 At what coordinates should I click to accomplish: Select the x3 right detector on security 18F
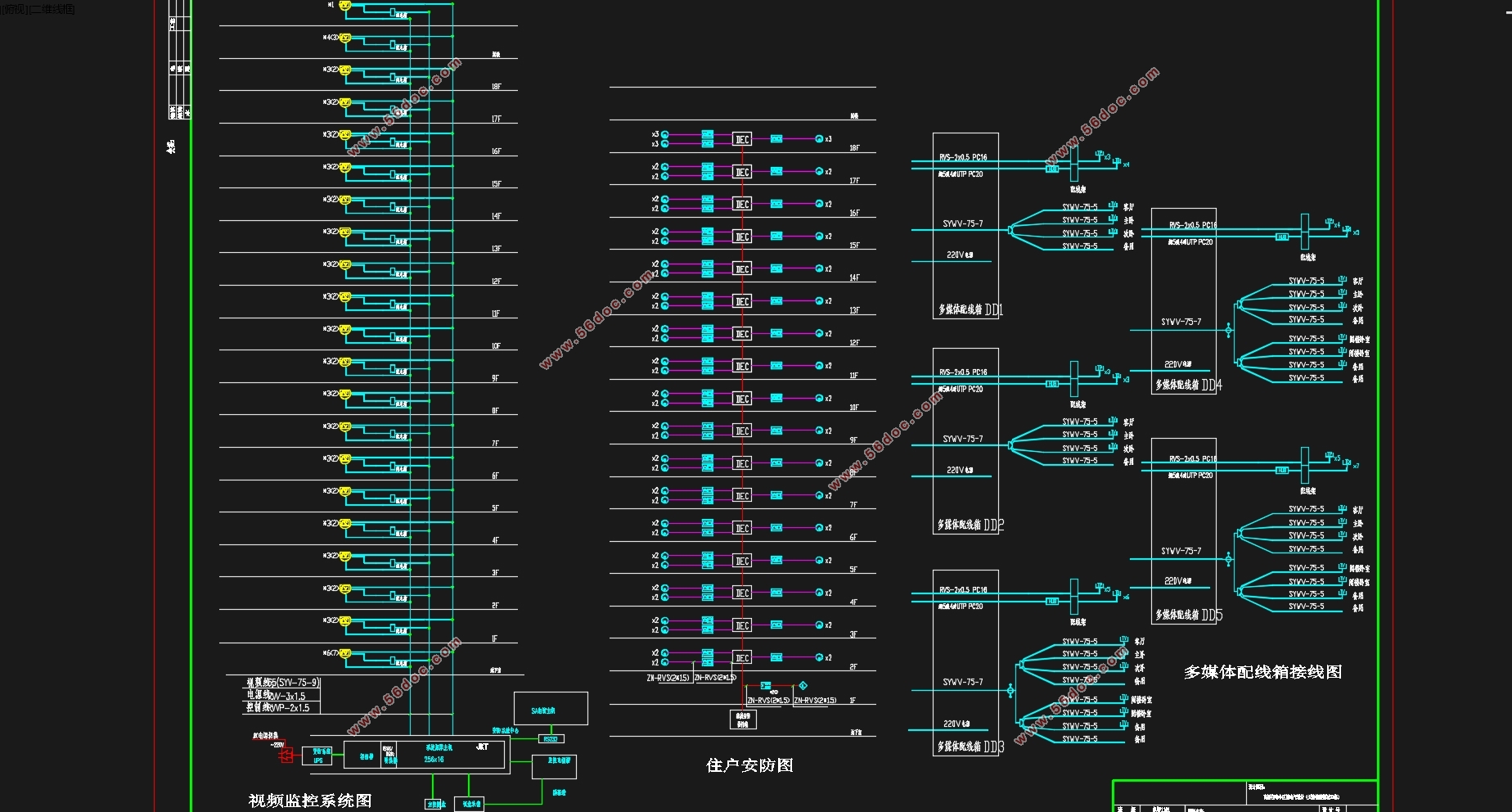[x=819, y=139]
